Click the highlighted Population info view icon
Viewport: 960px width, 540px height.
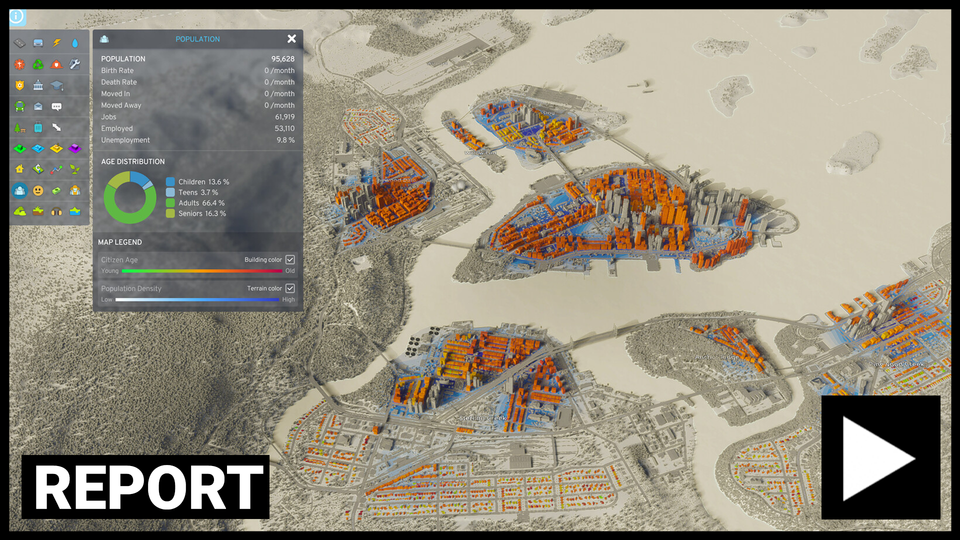[20, 190]
